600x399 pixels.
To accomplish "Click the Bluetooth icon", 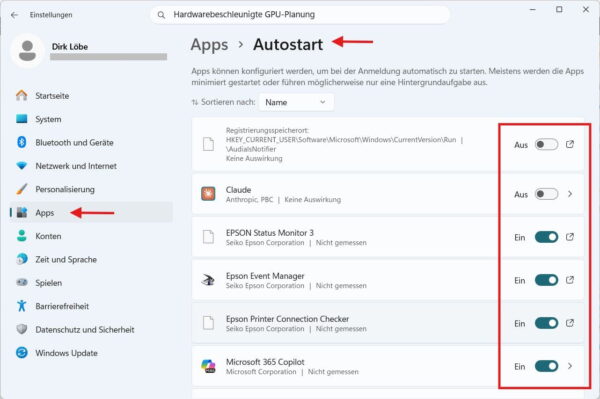I will pos(22,142).
